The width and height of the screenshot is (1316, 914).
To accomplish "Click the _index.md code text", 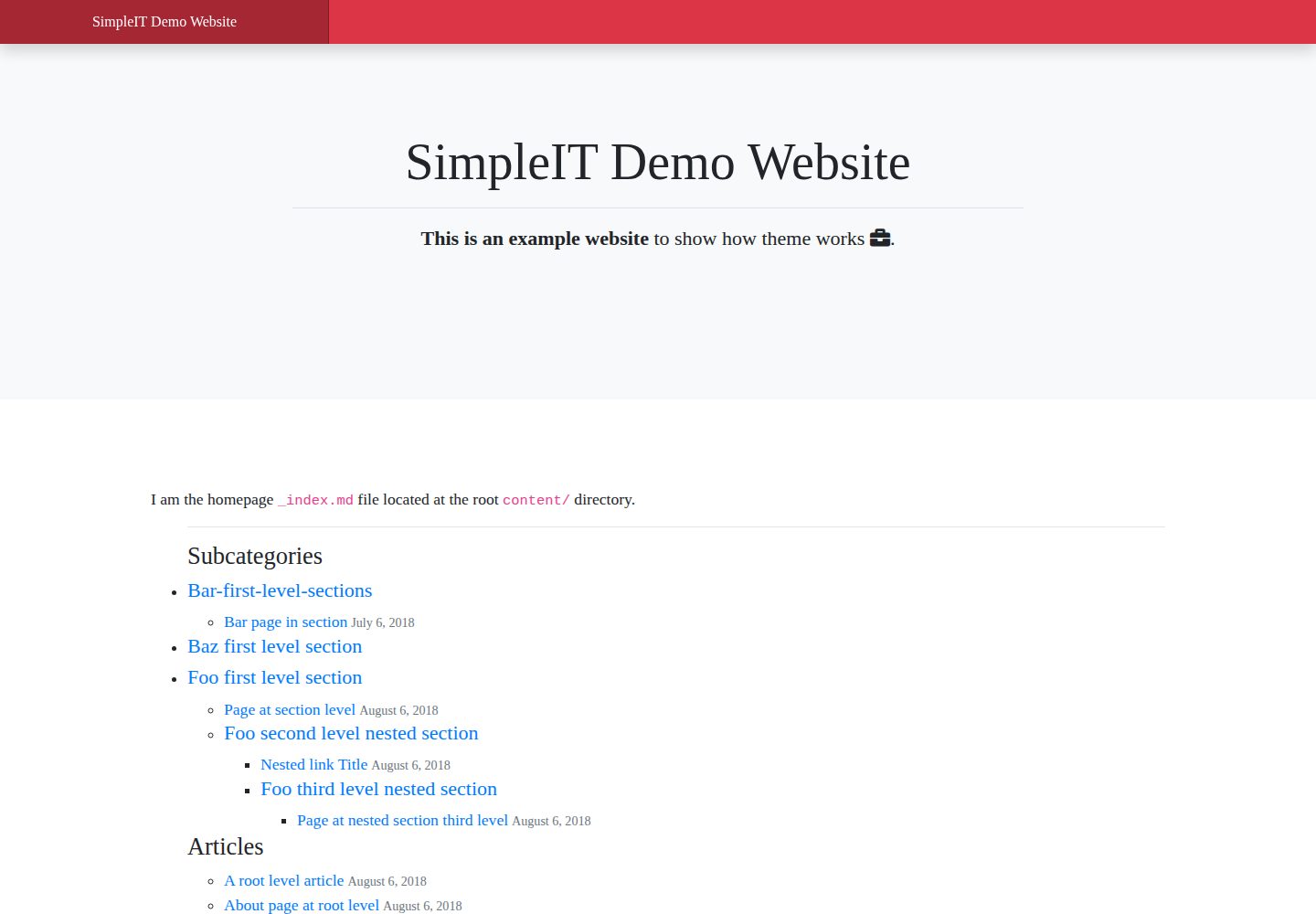I will coord(315,500).
